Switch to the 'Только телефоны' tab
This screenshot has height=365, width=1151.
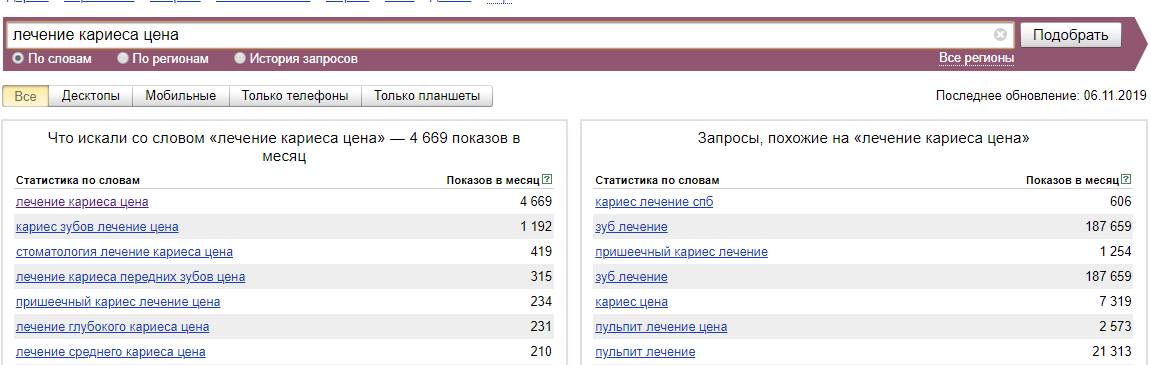point(295,96)
